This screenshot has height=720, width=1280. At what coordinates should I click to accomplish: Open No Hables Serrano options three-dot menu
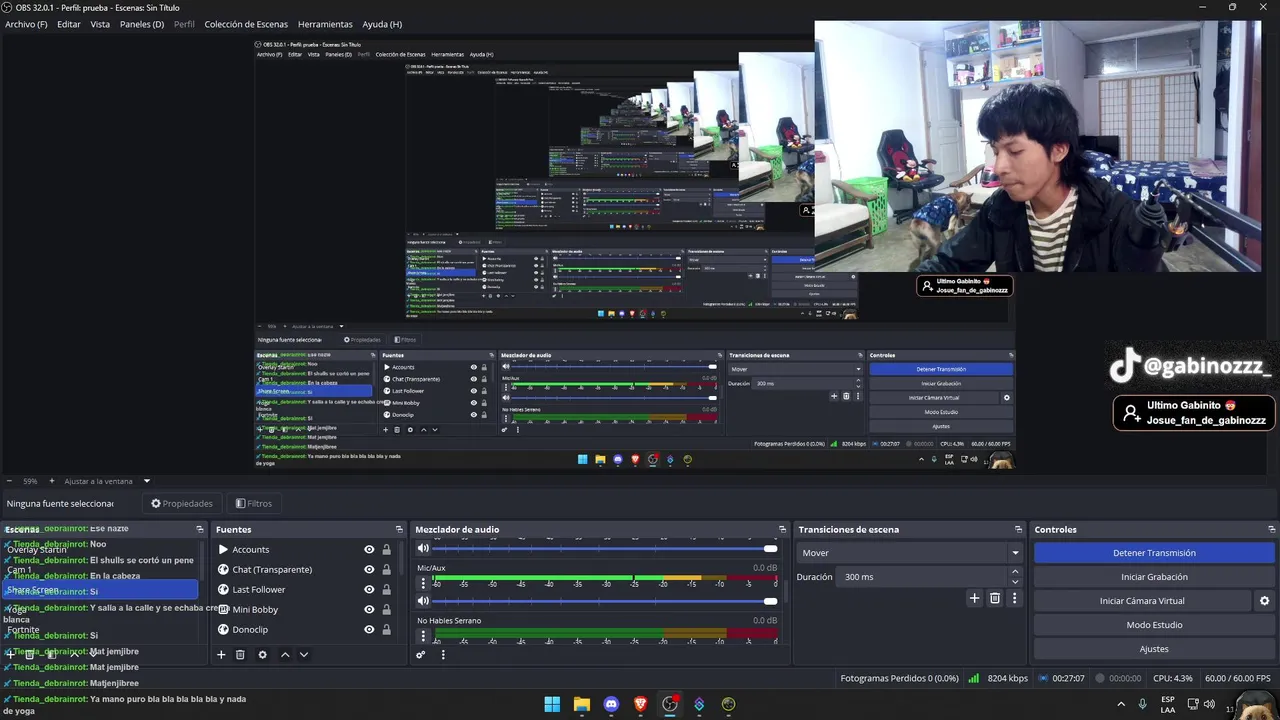[x=423, y=635]
